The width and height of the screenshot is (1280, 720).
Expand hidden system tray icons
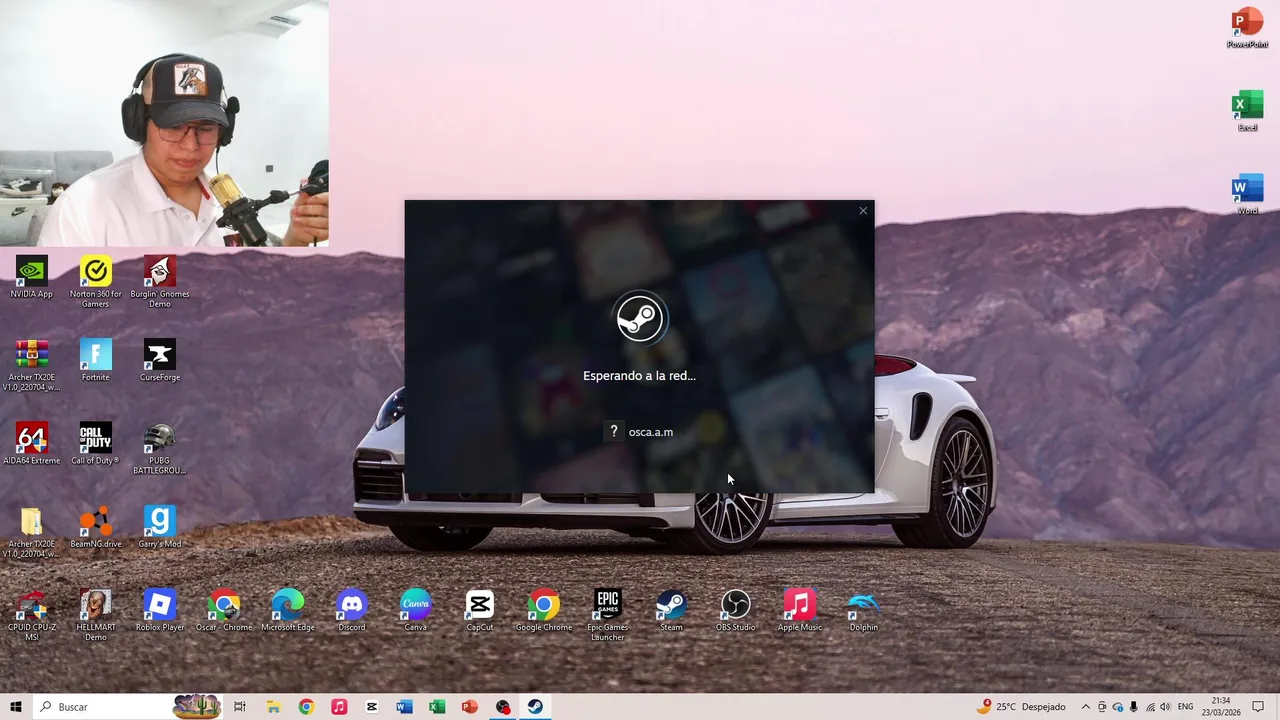(x=1086, y=707)
